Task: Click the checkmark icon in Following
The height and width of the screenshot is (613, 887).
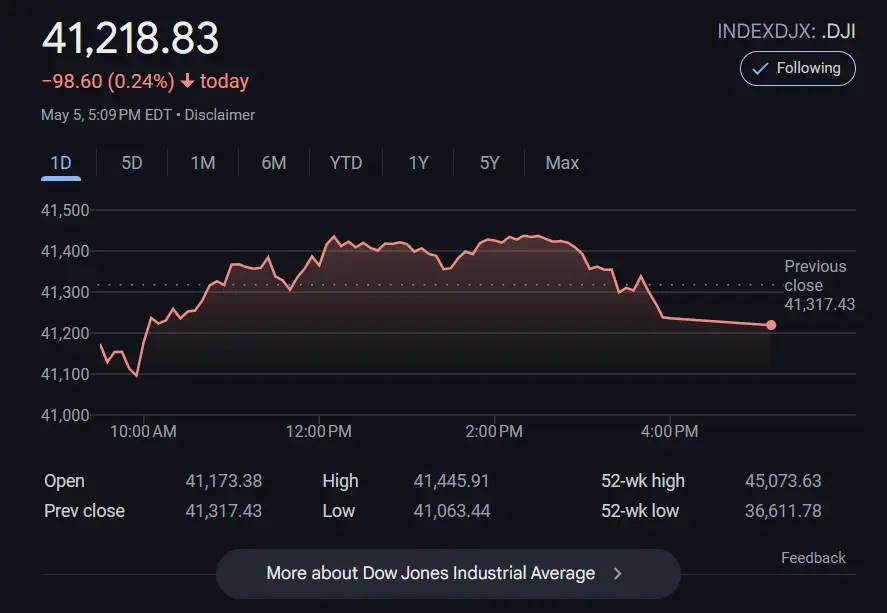Action: (x=760, y=68)
